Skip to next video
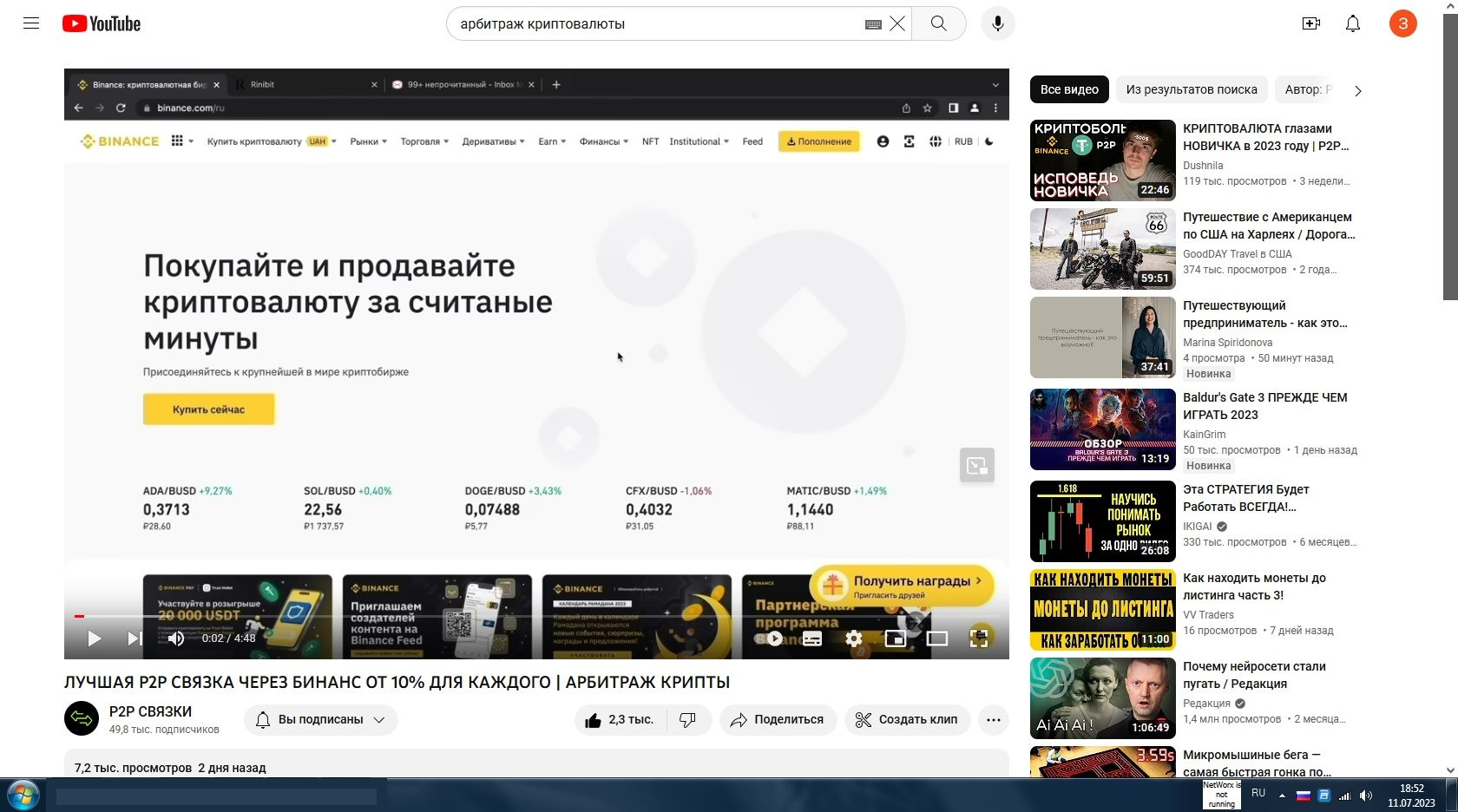The height and width of the screenshot is (812, 1458). click(x=135, y=638)
